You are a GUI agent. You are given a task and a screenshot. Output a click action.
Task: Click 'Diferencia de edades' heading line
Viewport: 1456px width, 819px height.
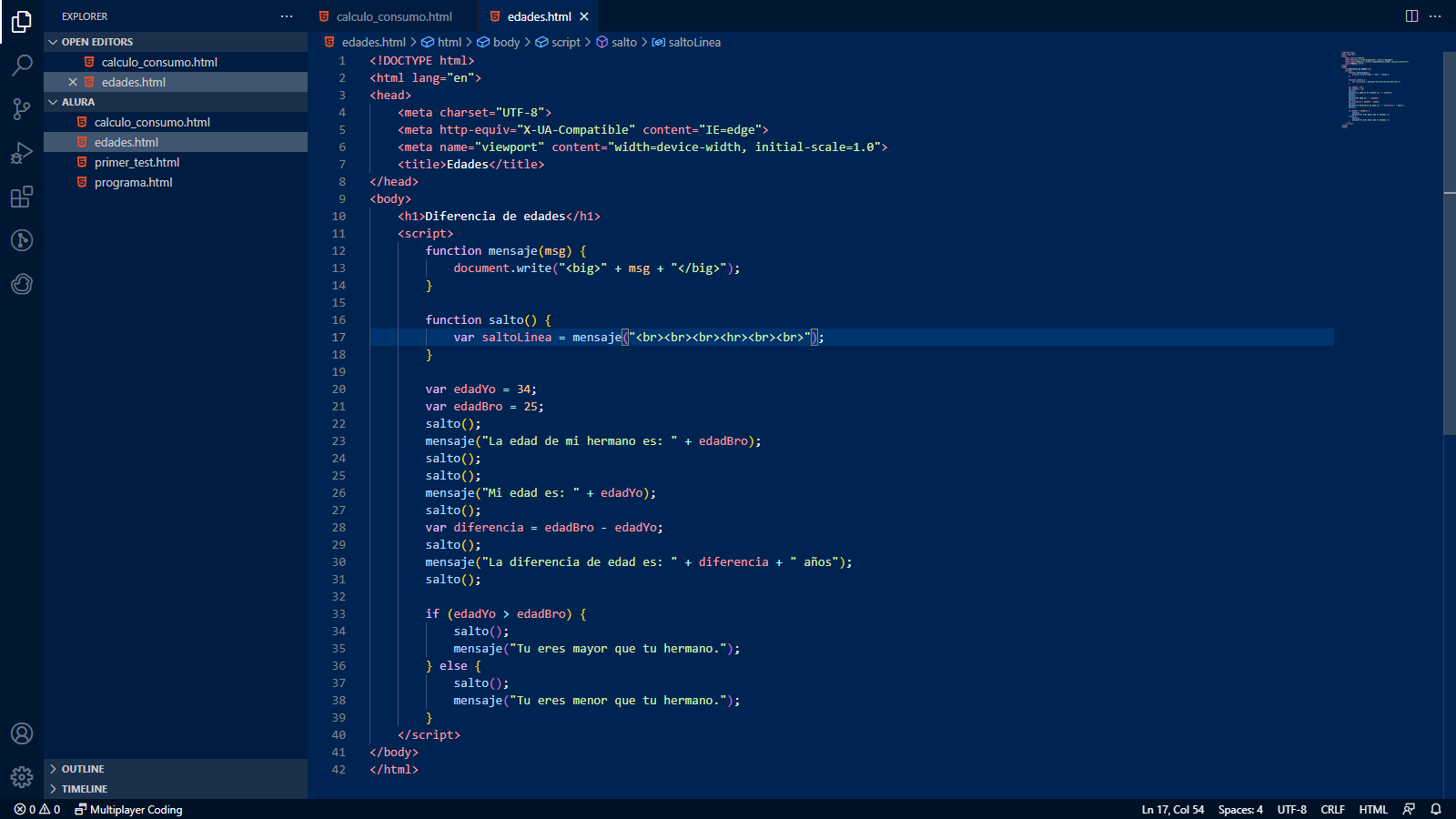point(499,216)
